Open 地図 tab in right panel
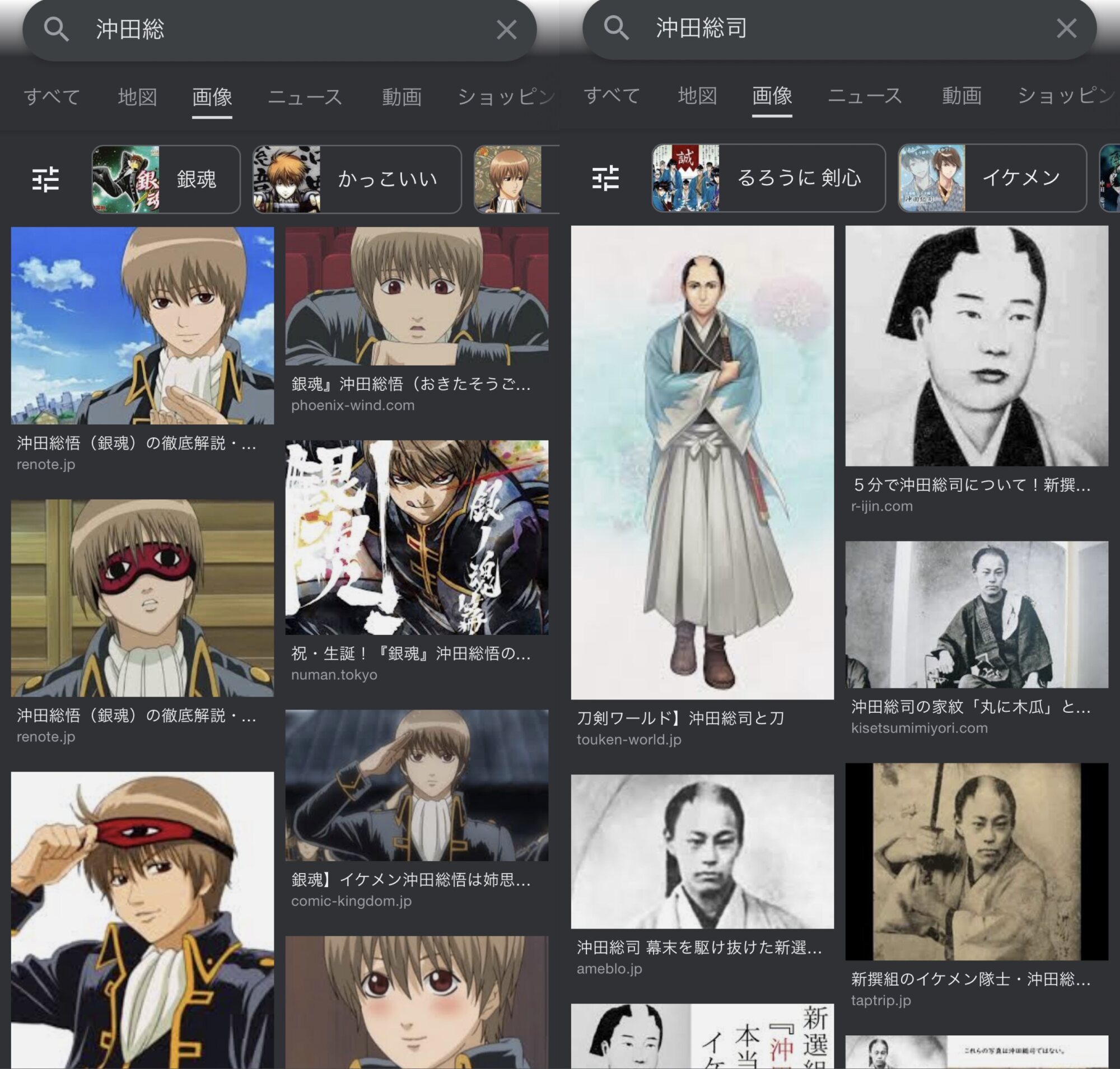Screen dimensions: 1120x1069 697,96
